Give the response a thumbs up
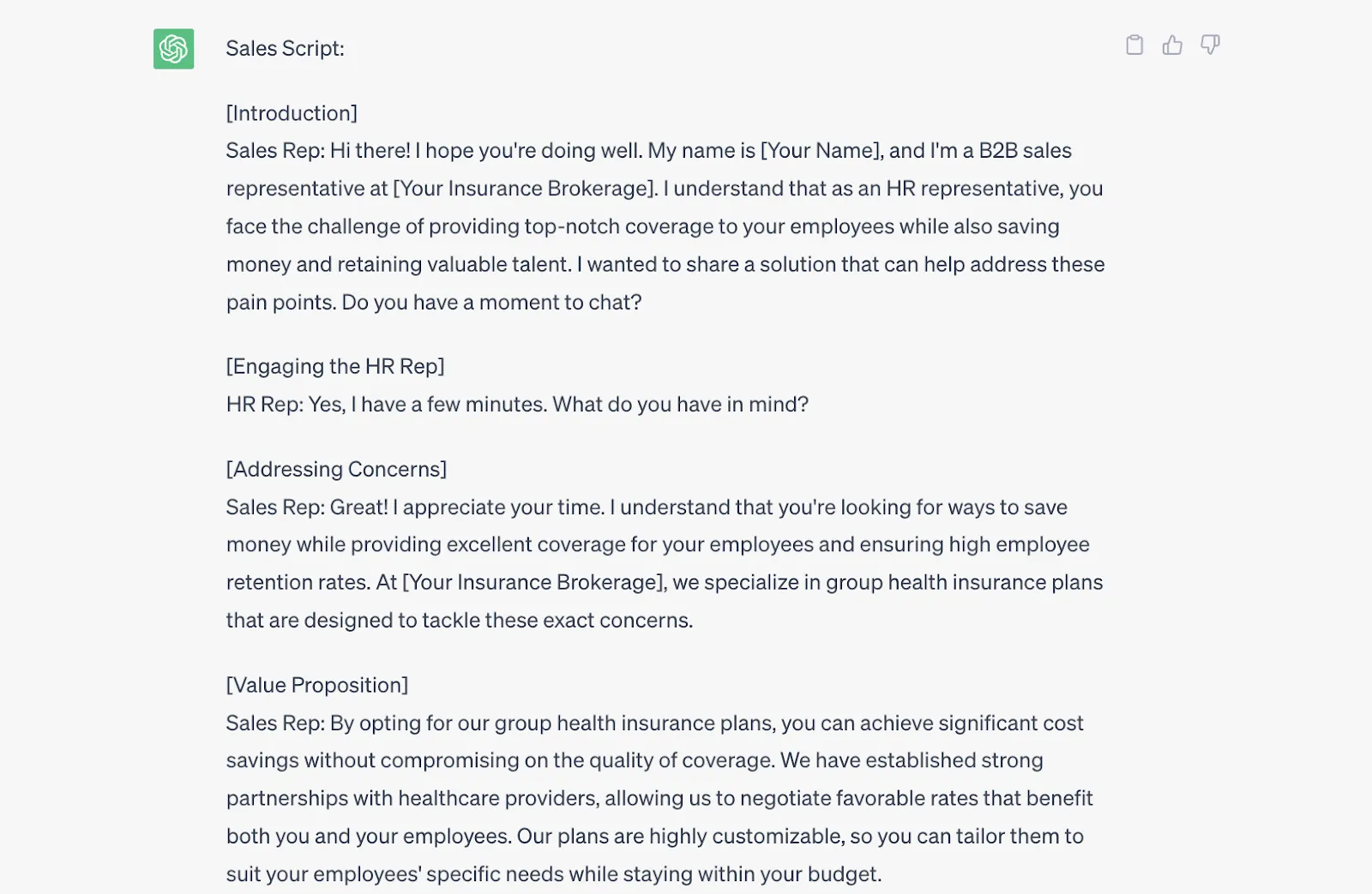Viewport: 1372px width, 894px height. click(x=1172, y=45)
